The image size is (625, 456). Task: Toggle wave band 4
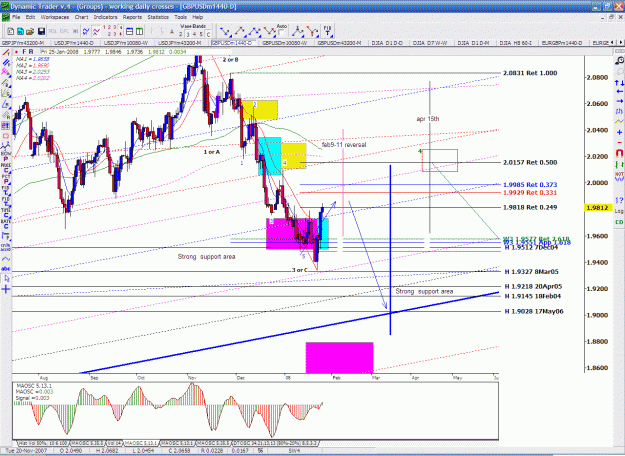coord(194,35)
